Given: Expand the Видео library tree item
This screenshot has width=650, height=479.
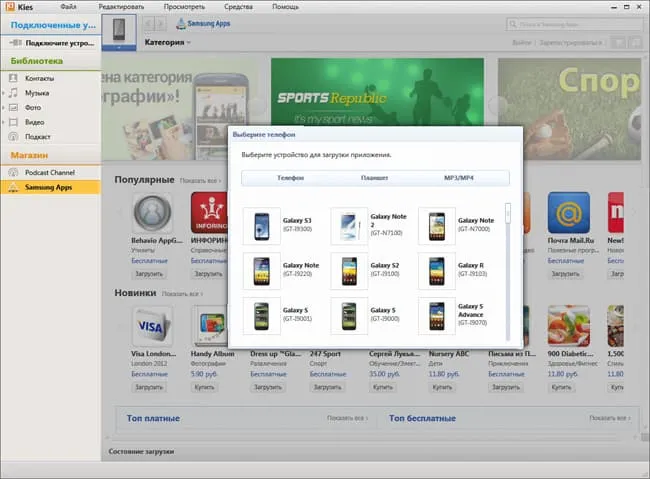Looking at the screenshot, I should pyautogui.click(x=3, y=122).
